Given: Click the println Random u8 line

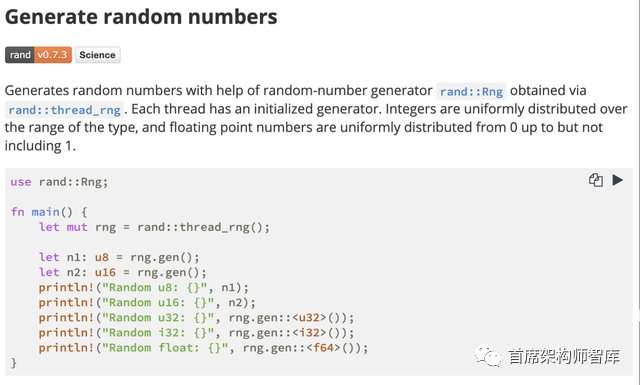Looking at the screenshot, I should (x=144, y=287).
